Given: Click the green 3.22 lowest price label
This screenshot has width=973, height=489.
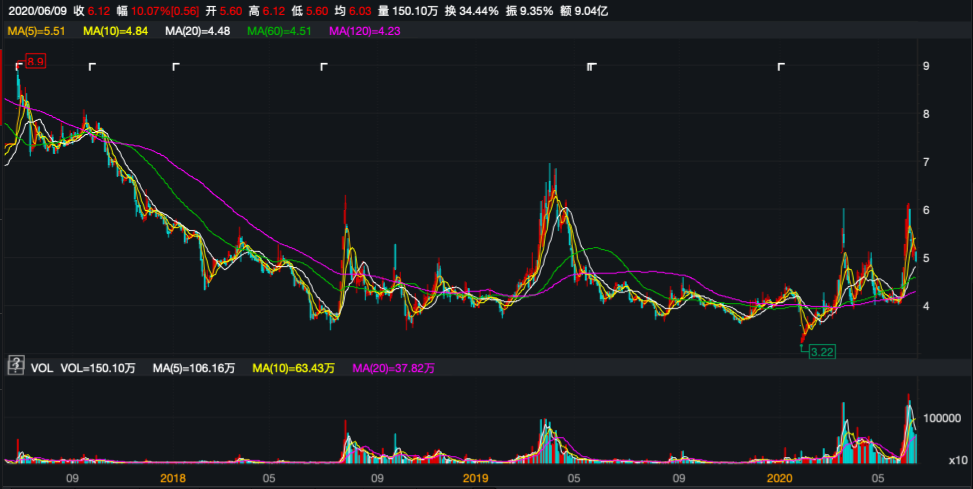Looking at the screenshot, I should pyautogui.click(x=822, y=352).
